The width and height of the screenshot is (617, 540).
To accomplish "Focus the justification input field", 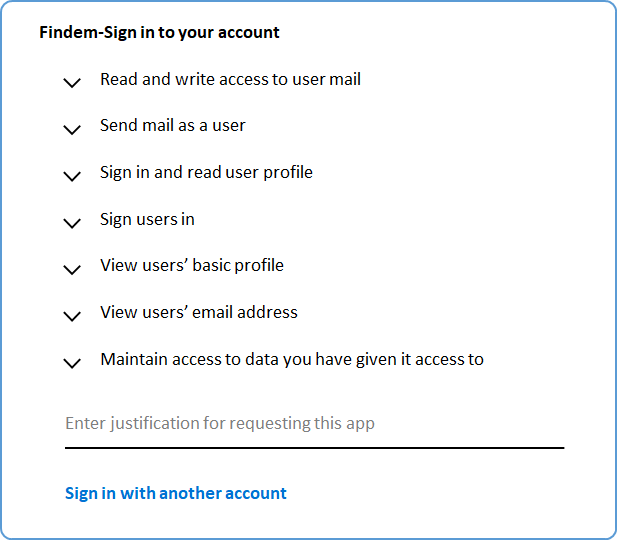I will [314, 423].
